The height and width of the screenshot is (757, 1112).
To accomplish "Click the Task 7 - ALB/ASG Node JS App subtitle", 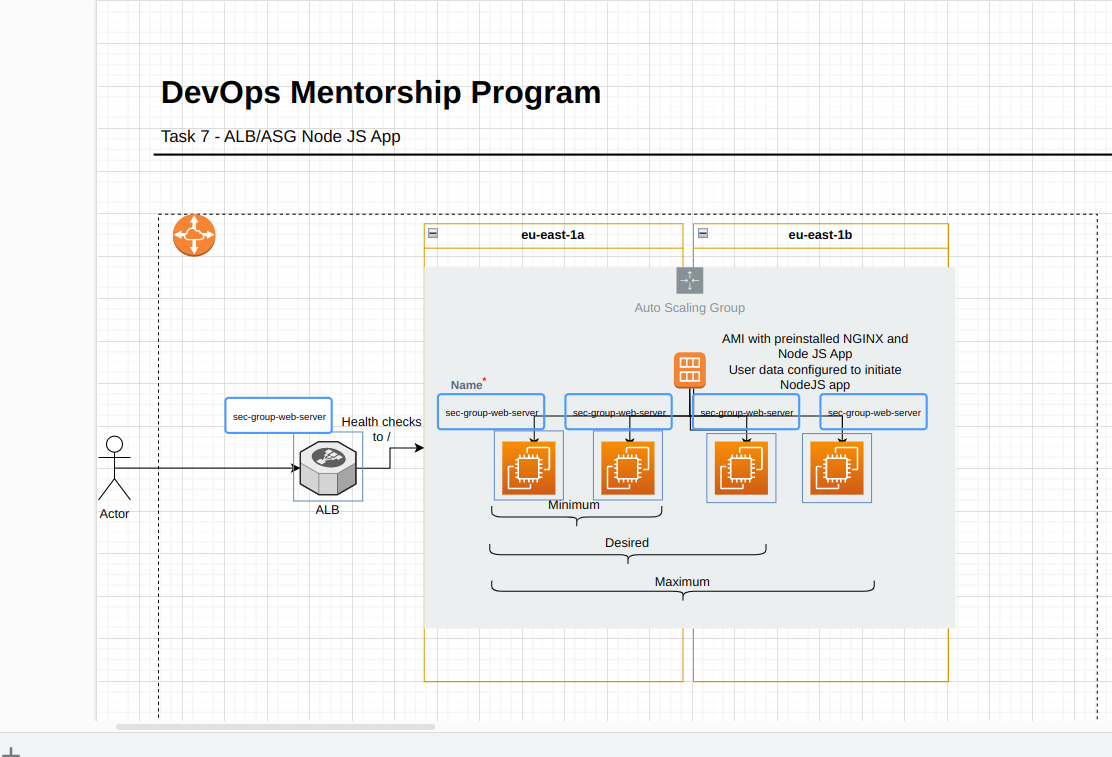I will click(281, 136).
